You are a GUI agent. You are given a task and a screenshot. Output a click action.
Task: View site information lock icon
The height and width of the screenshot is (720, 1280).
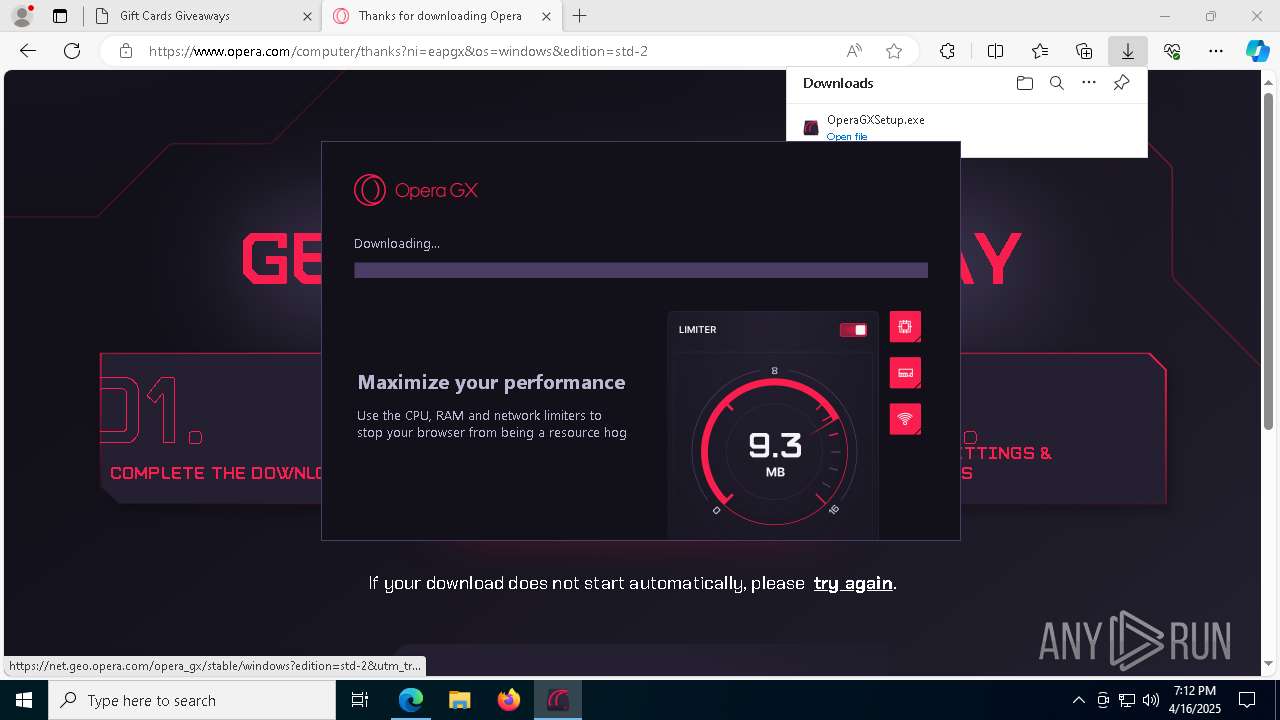point(126,51)
